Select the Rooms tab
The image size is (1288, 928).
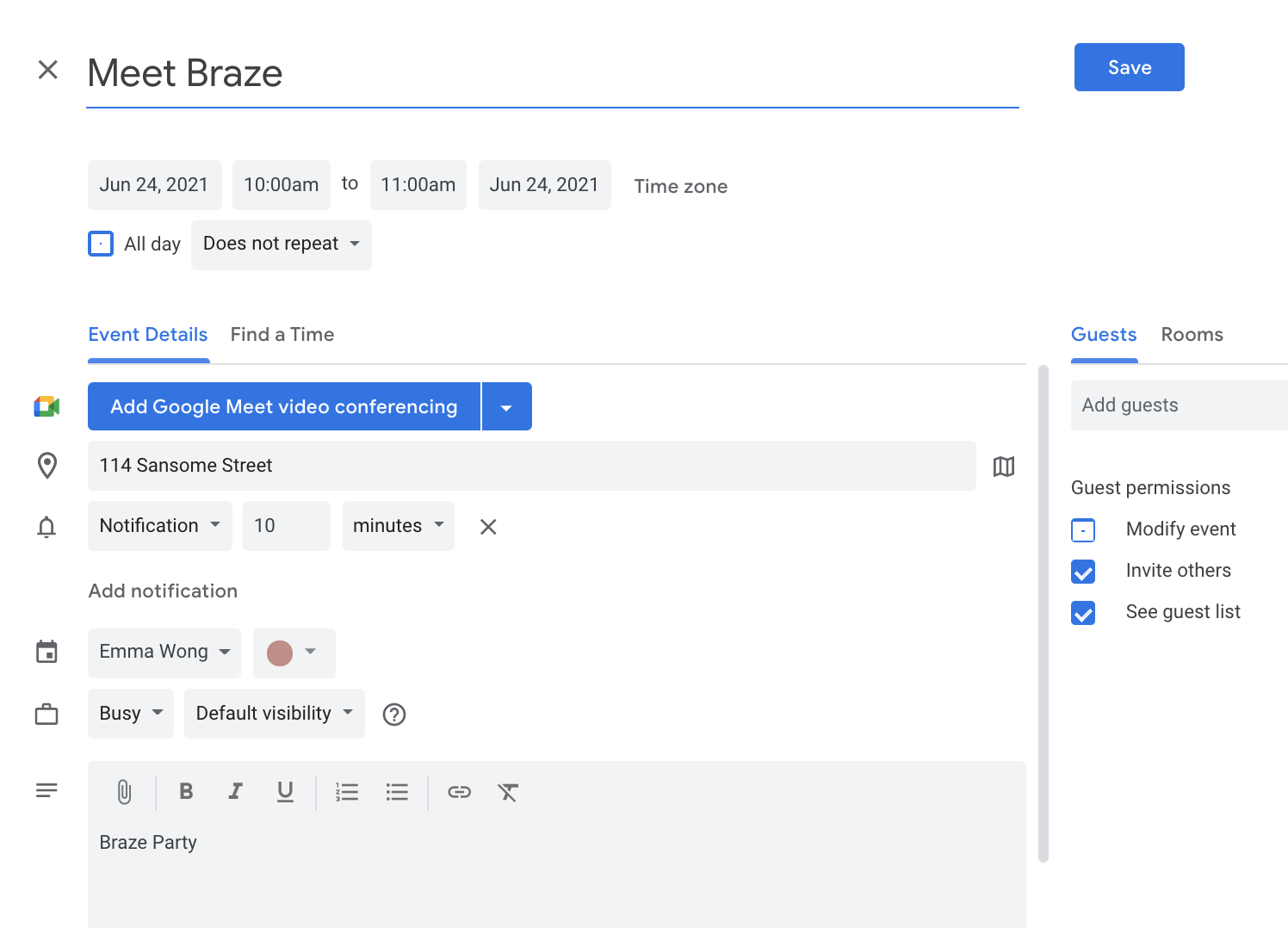[x=1192, y=335]
